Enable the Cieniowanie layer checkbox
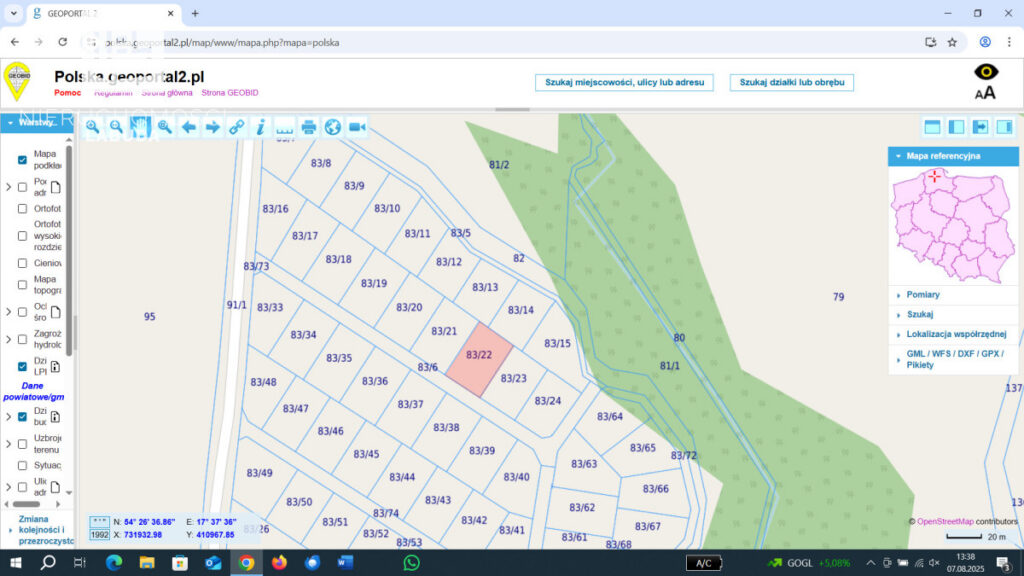1024x576 pixels. (x=22, y=263)
